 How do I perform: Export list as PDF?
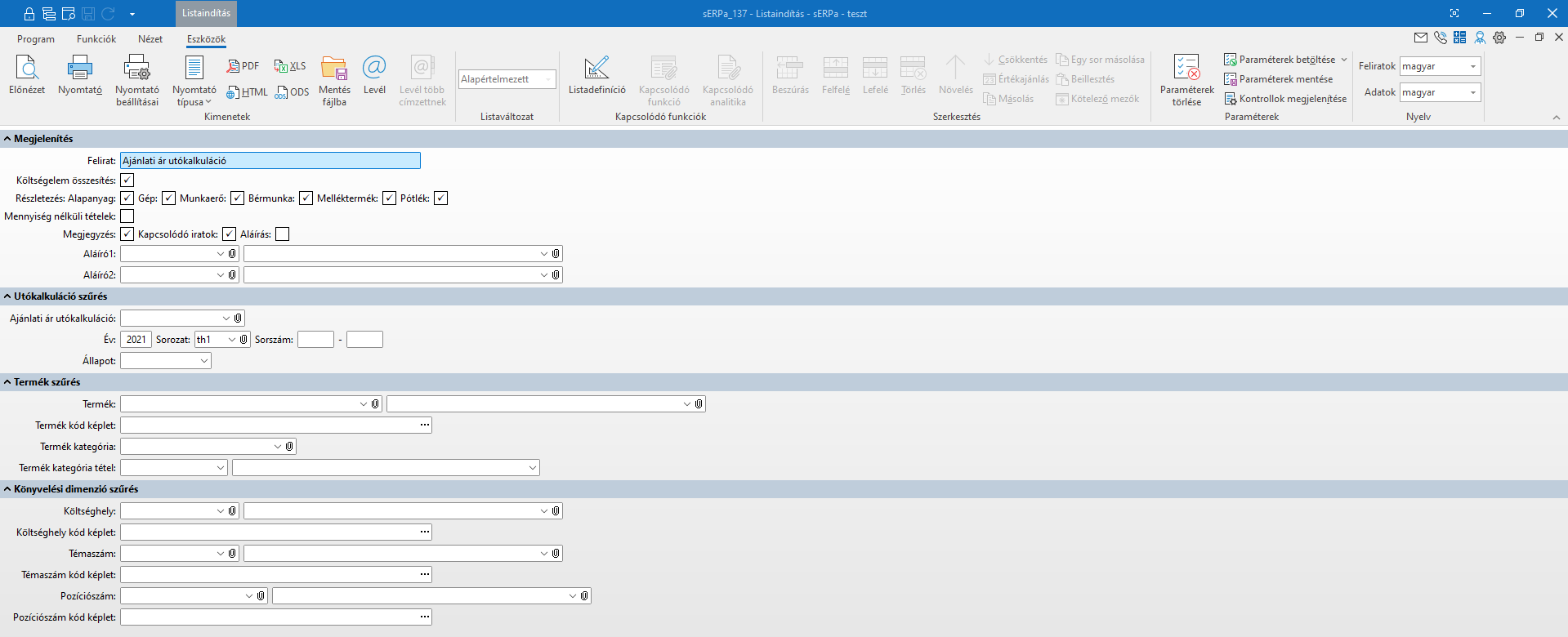(x=243, y=66)
